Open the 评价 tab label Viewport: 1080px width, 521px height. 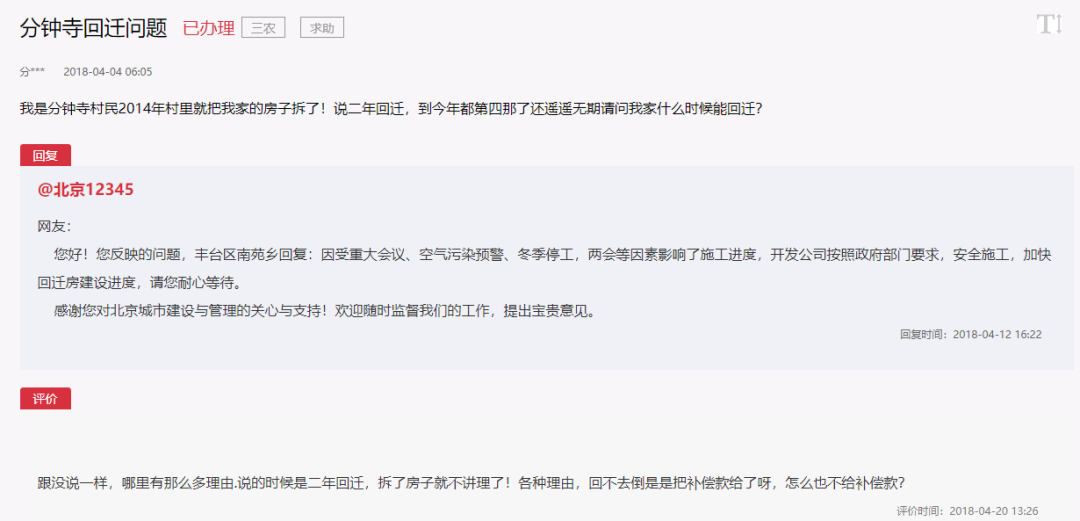point(45,398)
